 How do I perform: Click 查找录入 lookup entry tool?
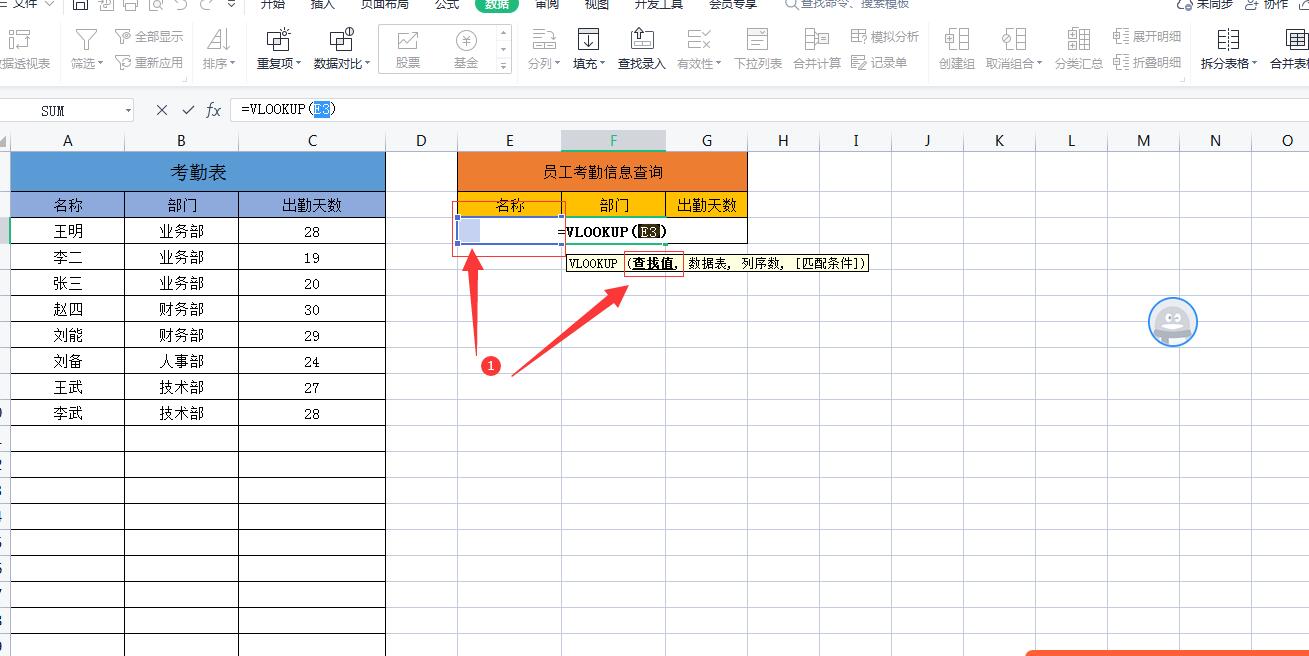642,48
